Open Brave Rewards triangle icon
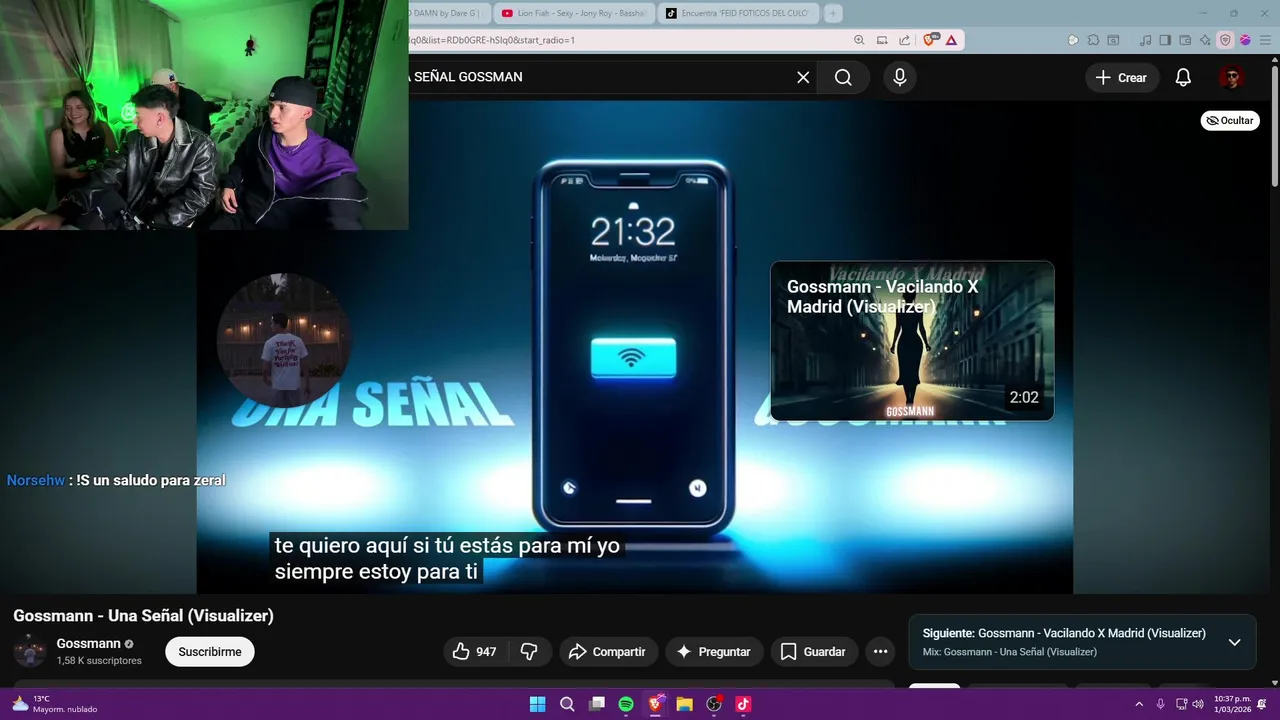1280x720 pixels. click(x=951, y=40)
